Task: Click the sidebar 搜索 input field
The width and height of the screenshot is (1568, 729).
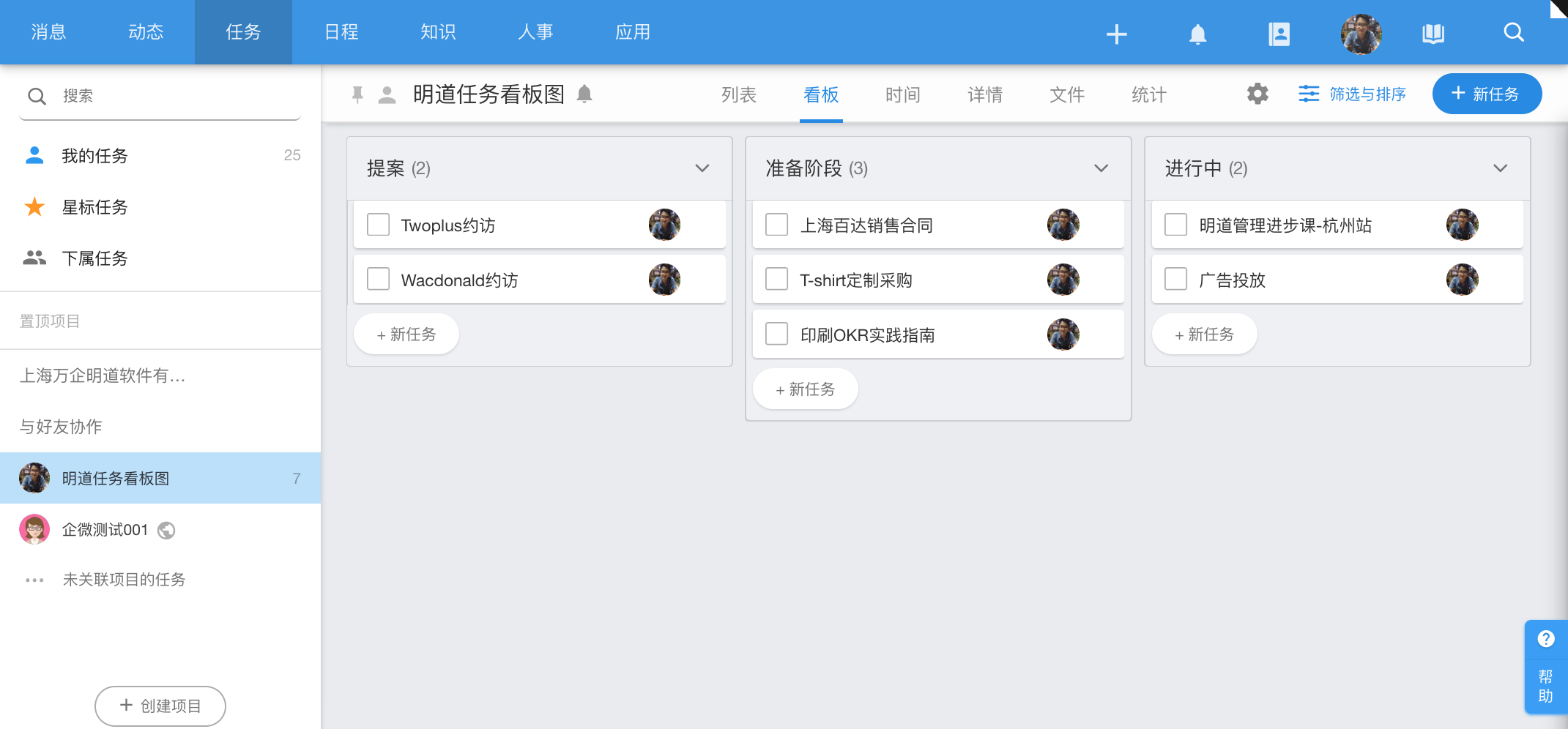Action: [160, 96]
